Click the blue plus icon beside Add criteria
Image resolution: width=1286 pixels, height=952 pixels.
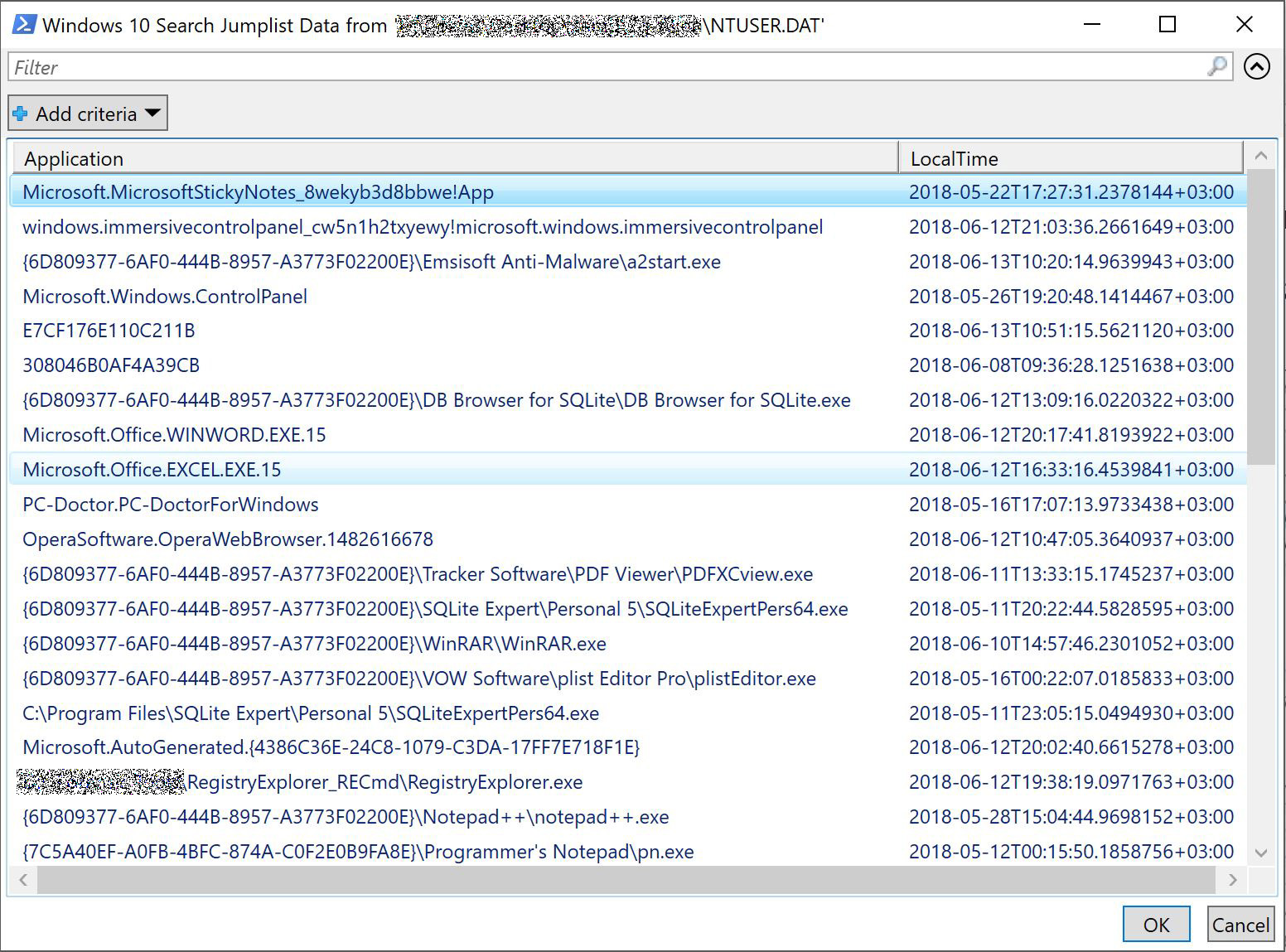20,114
